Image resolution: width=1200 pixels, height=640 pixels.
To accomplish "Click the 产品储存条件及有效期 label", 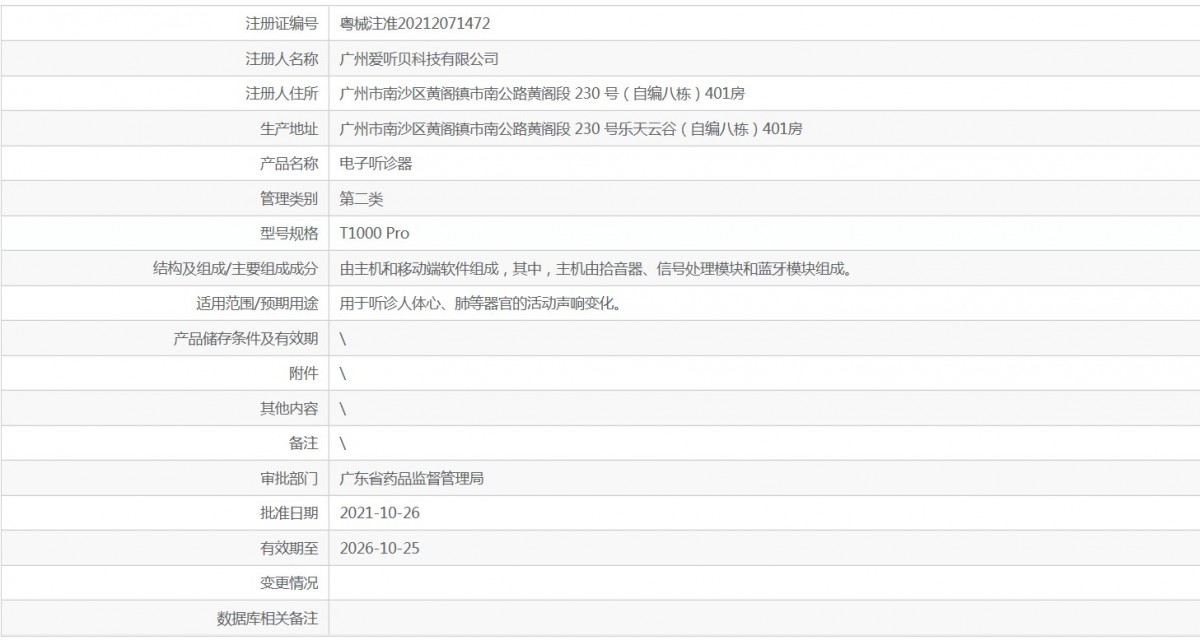I will tap(246, 338).
